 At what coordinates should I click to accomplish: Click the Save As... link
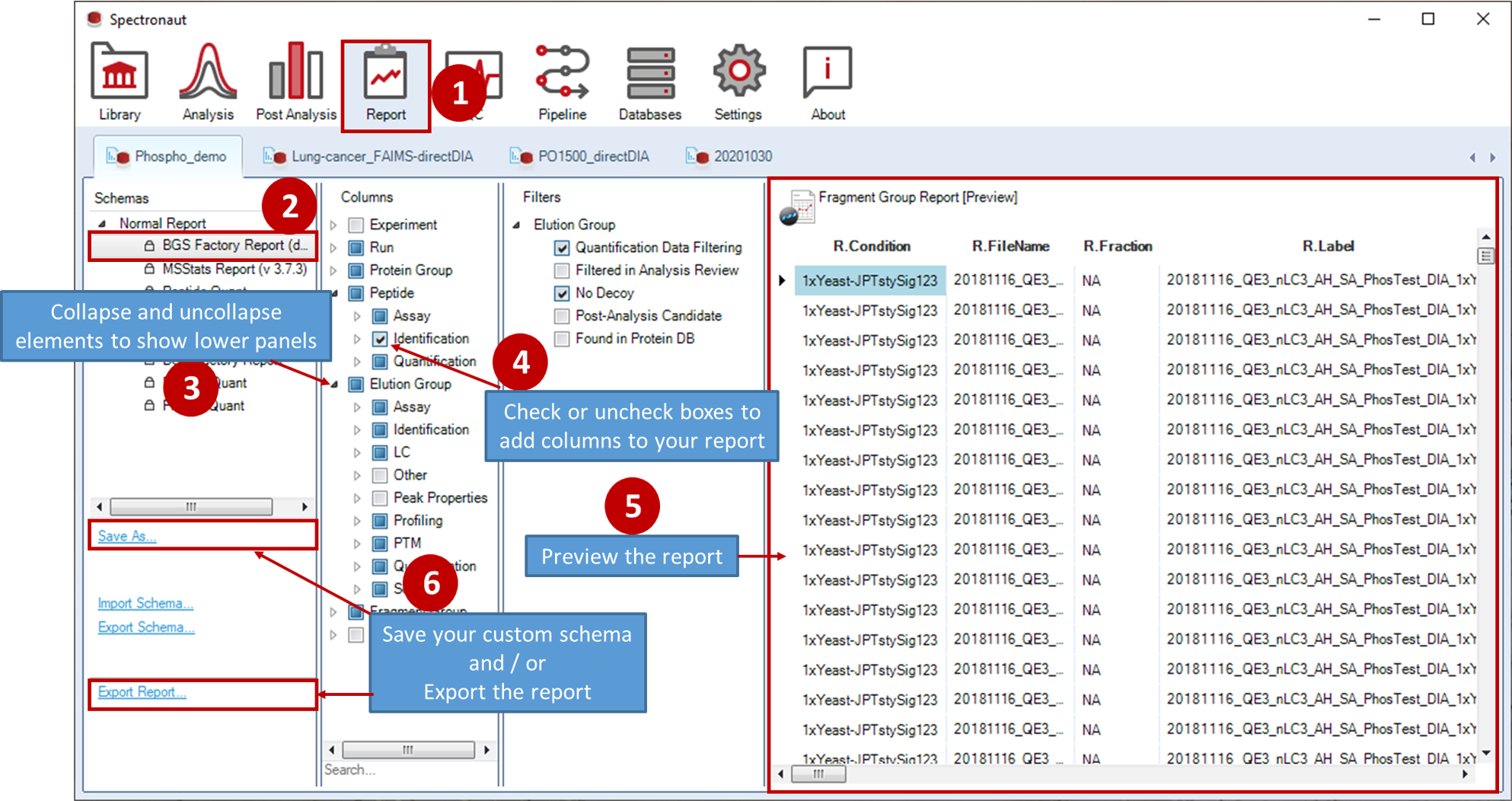[x=126, y=536]
